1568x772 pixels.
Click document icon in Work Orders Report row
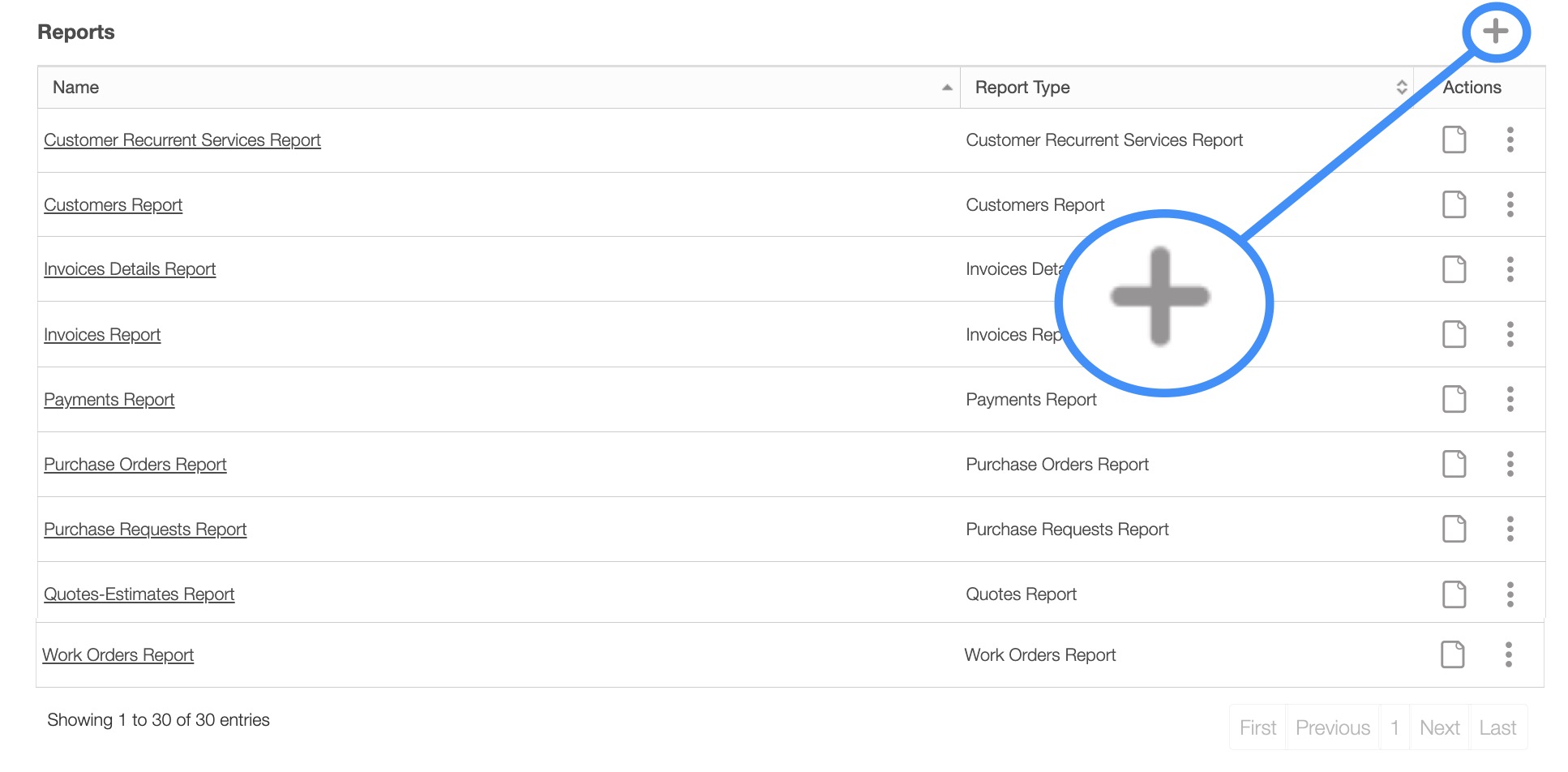tap(1452, 654)
